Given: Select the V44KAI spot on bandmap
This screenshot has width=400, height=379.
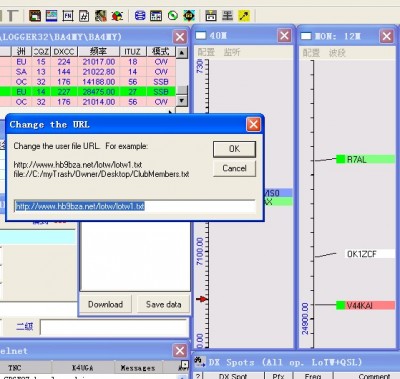Looking at the screenshot, I should [365, 305].
